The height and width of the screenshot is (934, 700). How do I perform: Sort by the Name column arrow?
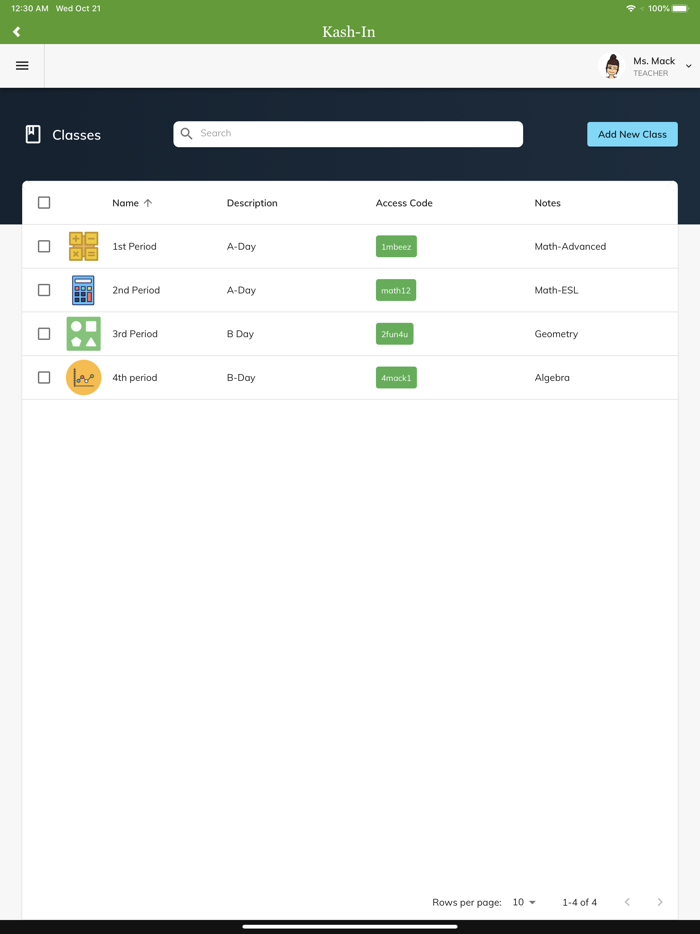point(148,203)
